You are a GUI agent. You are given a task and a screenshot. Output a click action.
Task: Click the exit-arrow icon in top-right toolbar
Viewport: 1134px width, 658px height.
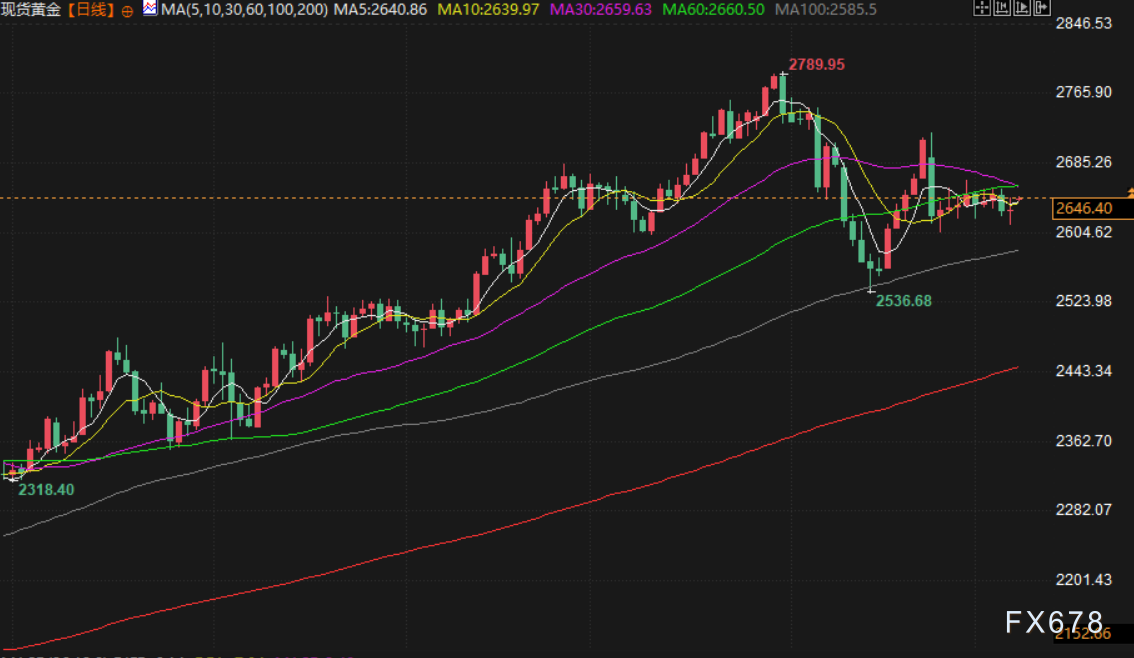1042,7
